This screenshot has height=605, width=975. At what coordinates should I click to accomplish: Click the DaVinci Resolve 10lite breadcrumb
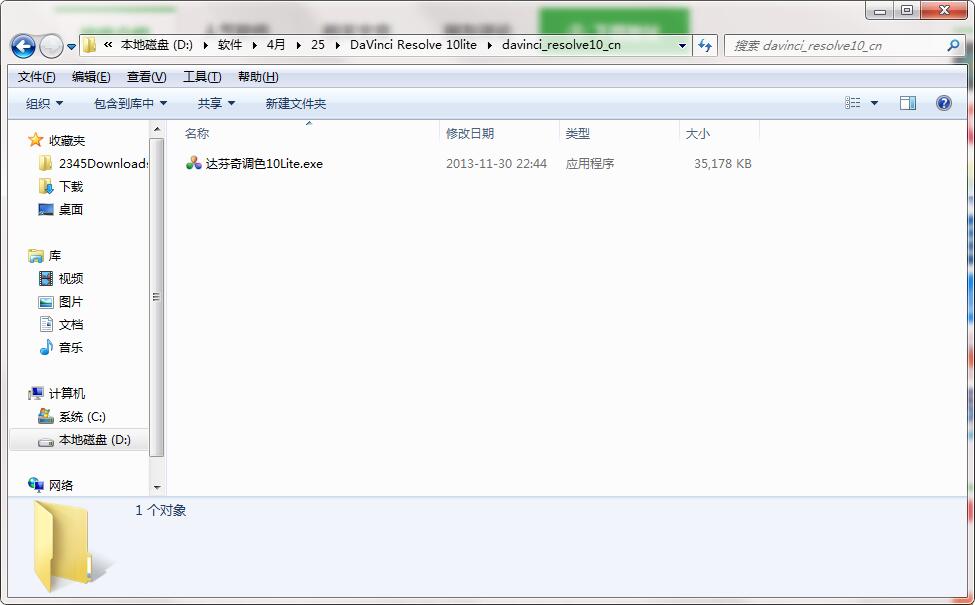pos(414,45)
